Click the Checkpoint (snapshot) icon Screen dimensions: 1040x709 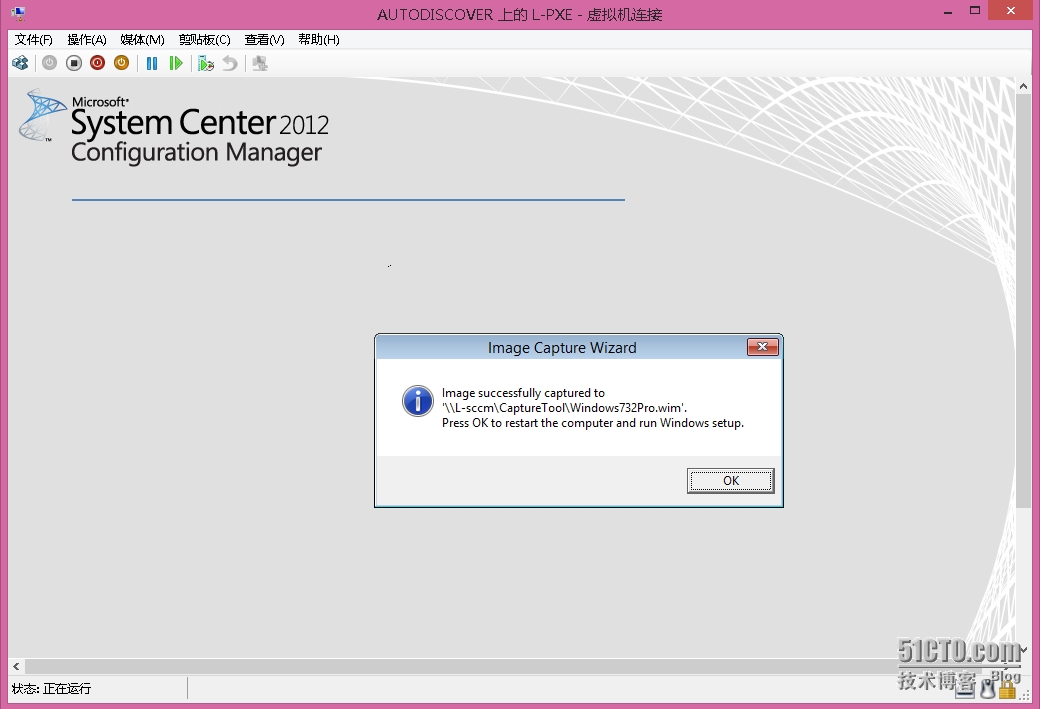(206, 63)
